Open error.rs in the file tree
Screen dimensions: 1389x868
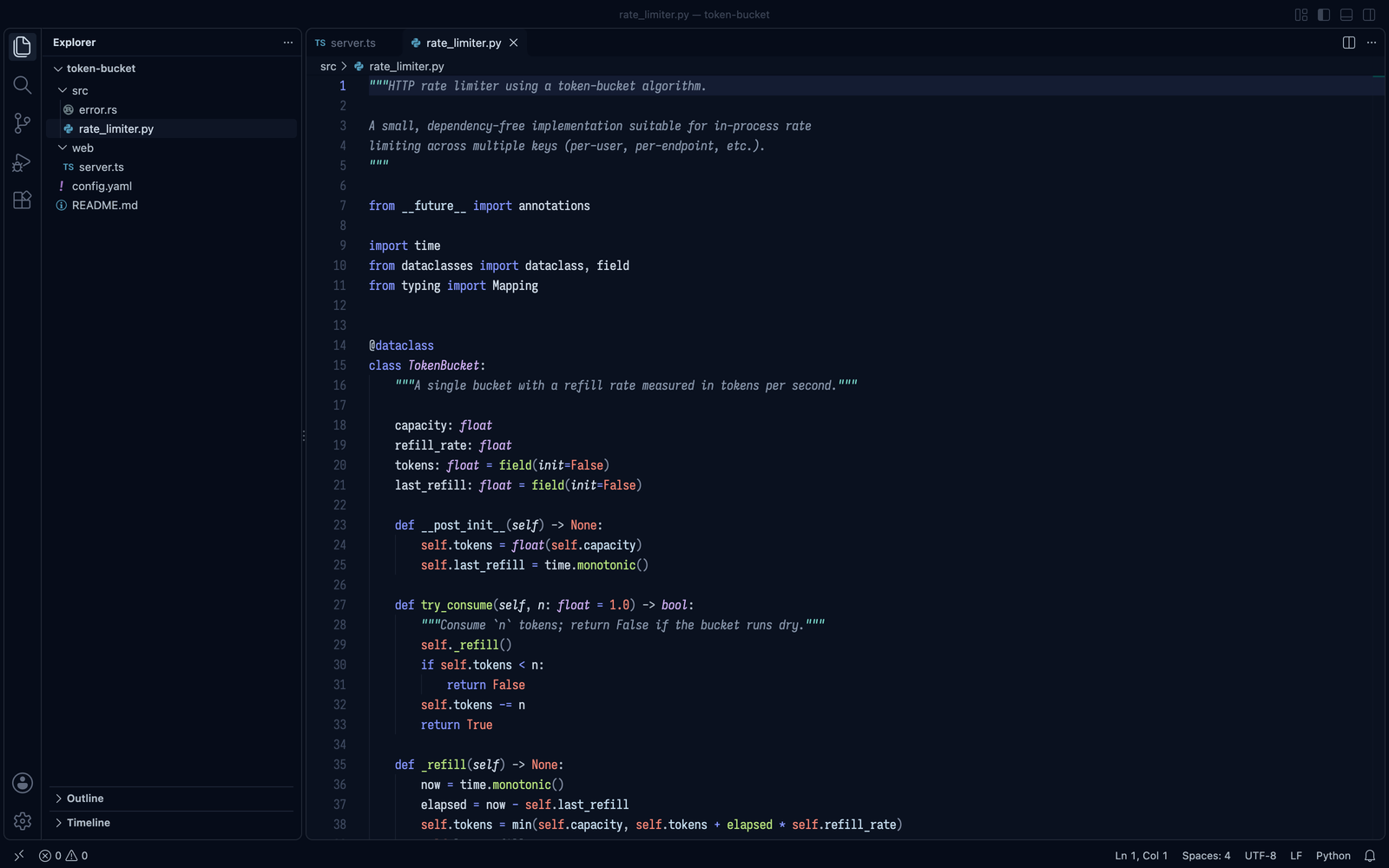tap(172, 109)
